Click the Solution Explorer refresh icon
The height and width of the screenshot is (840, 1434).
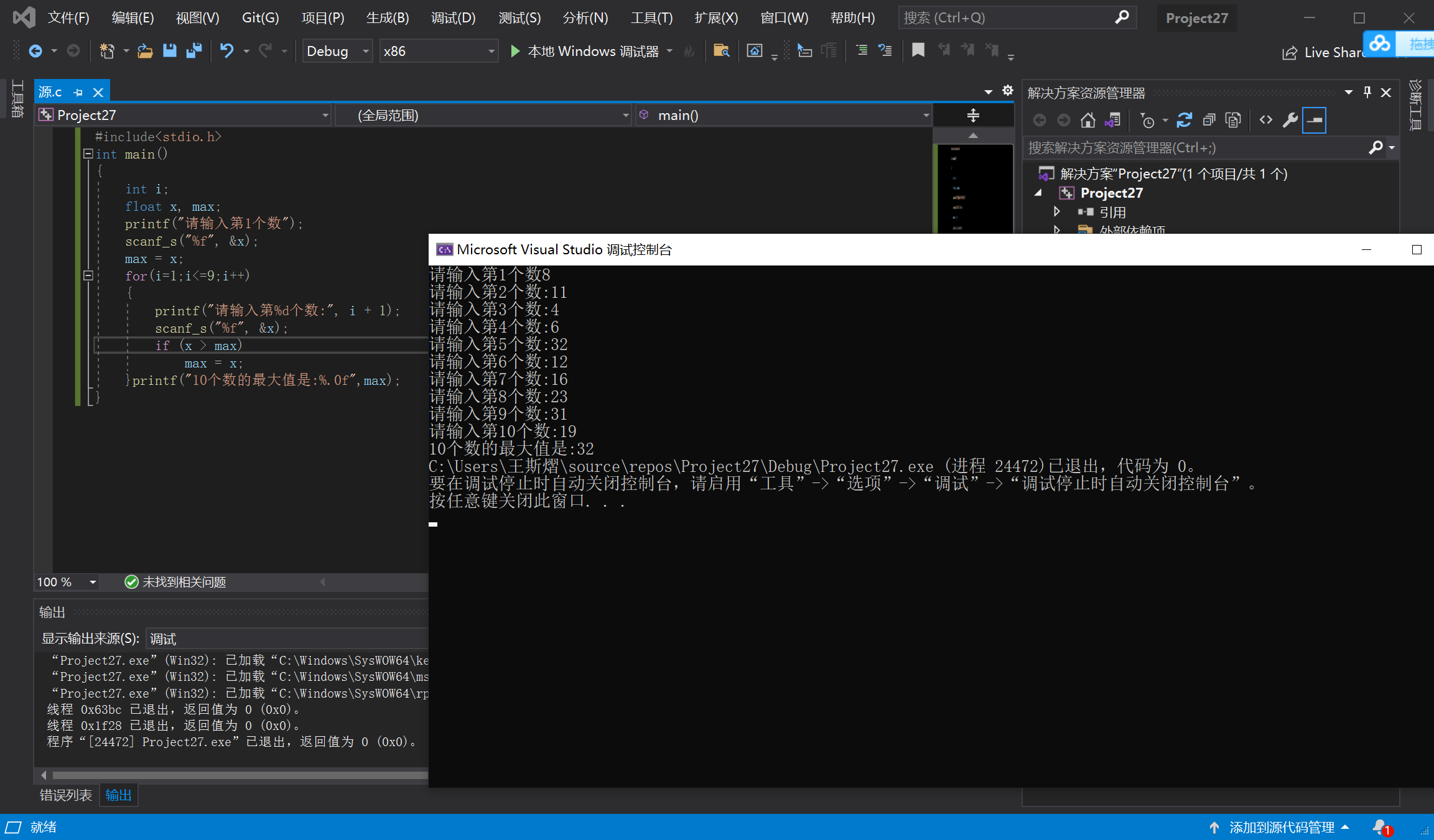click(1184, 120)
